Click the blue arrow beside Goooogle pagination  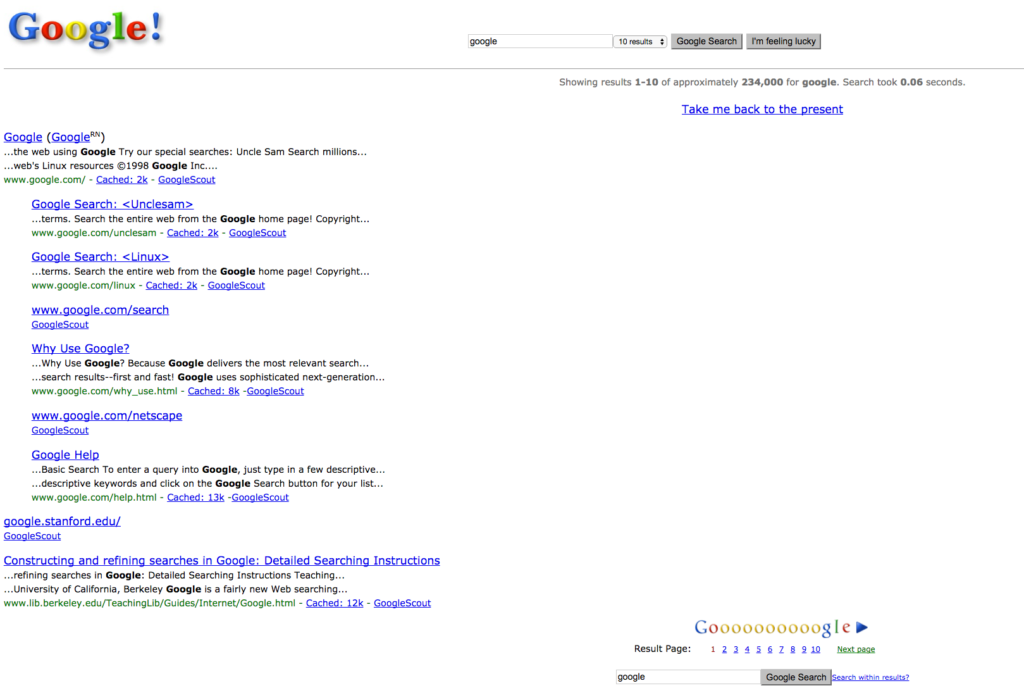click(x=860, y=627)
